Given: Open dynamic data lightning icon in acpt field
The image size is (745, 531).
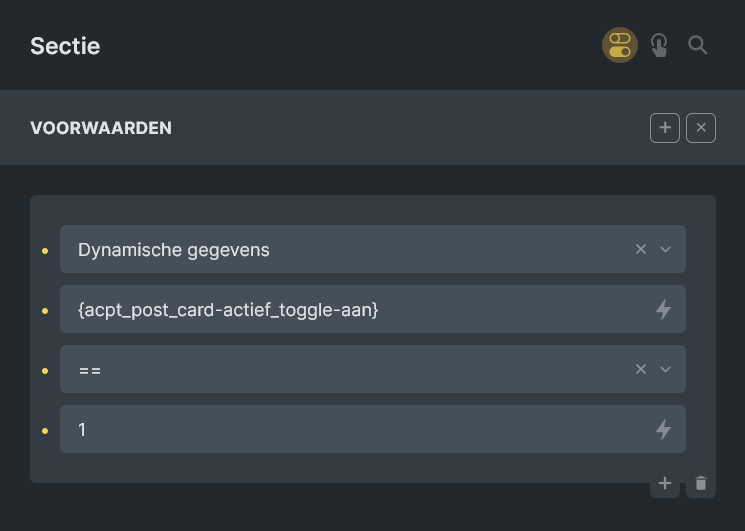Looking at the screenshot, I should (663, 309).
